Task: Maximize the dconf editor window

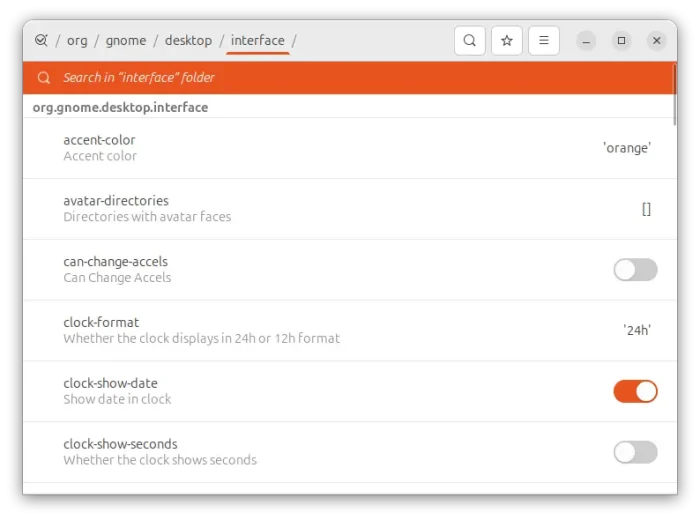Action: pos(621,41)
